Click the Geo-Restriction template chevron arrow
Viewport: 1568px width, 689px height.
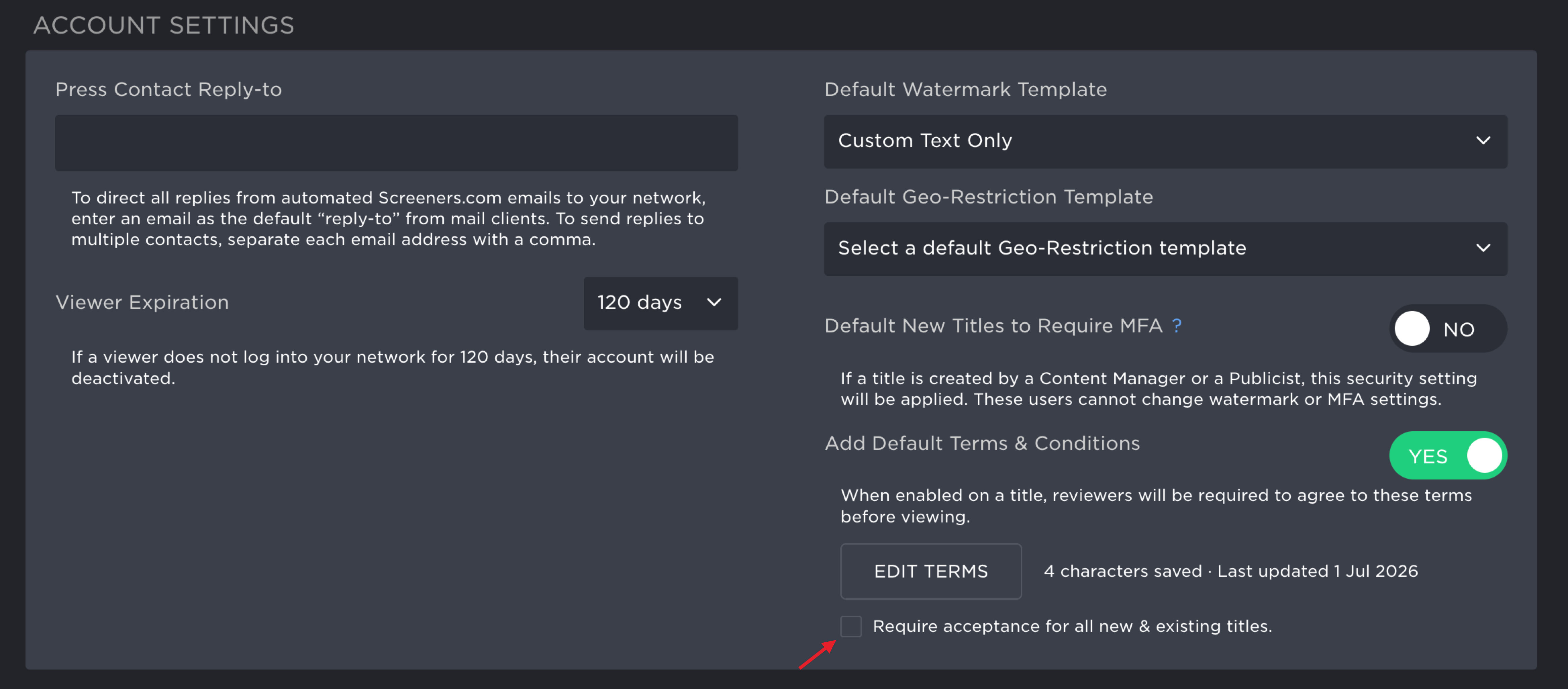point(1483,248)
